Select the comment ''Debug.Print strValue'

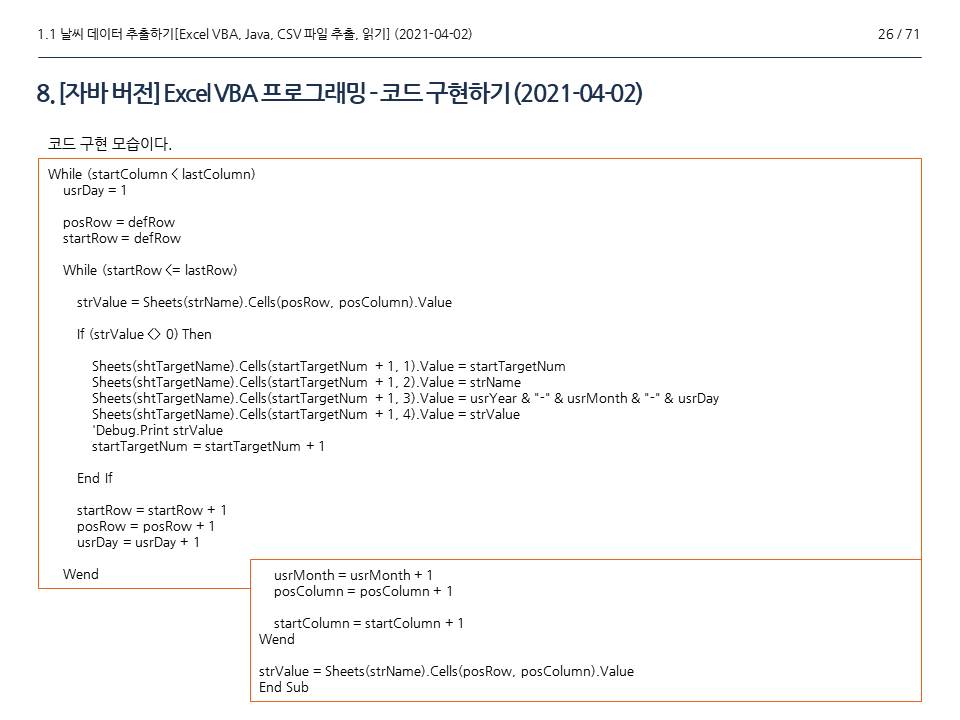(x=157, y=430)
